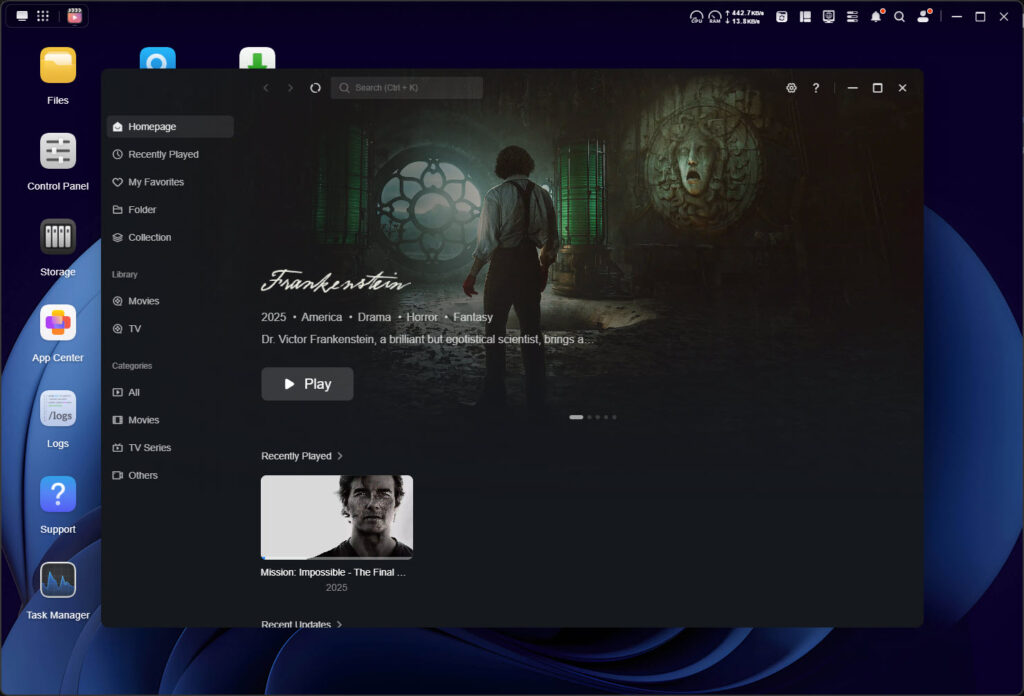Open the settings gear in the media app
Screen dimensions: 1024x696
tap(791, 88)
